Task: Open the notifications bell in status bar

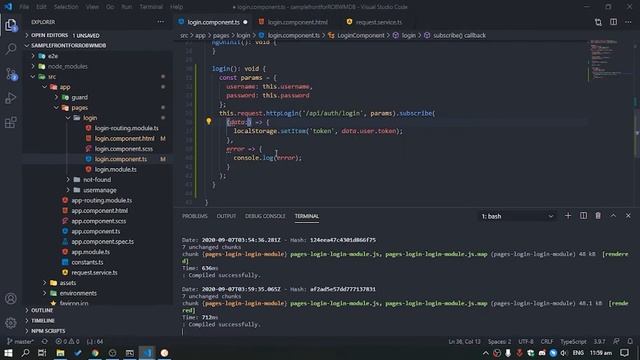Action: pos(630,341)
